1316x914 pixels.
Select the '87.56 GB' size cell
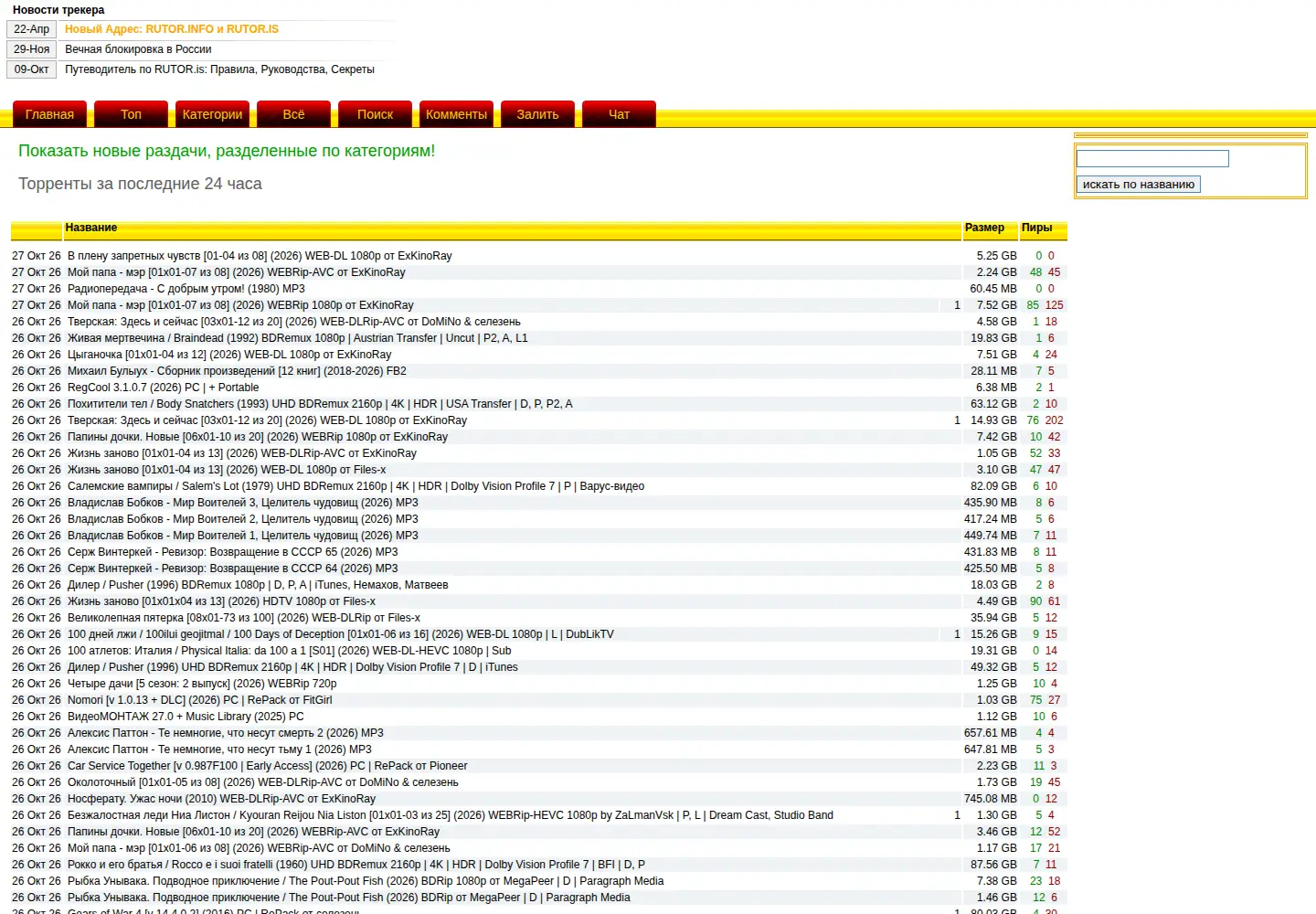(993, 865)
